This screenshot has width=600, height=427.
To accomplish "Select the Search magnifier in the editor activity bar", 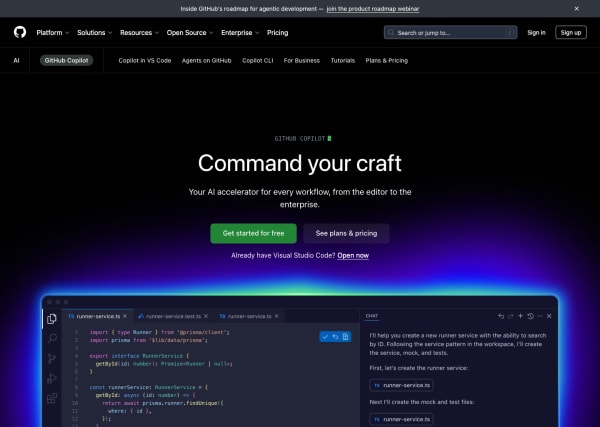I will tap(52, 338).
